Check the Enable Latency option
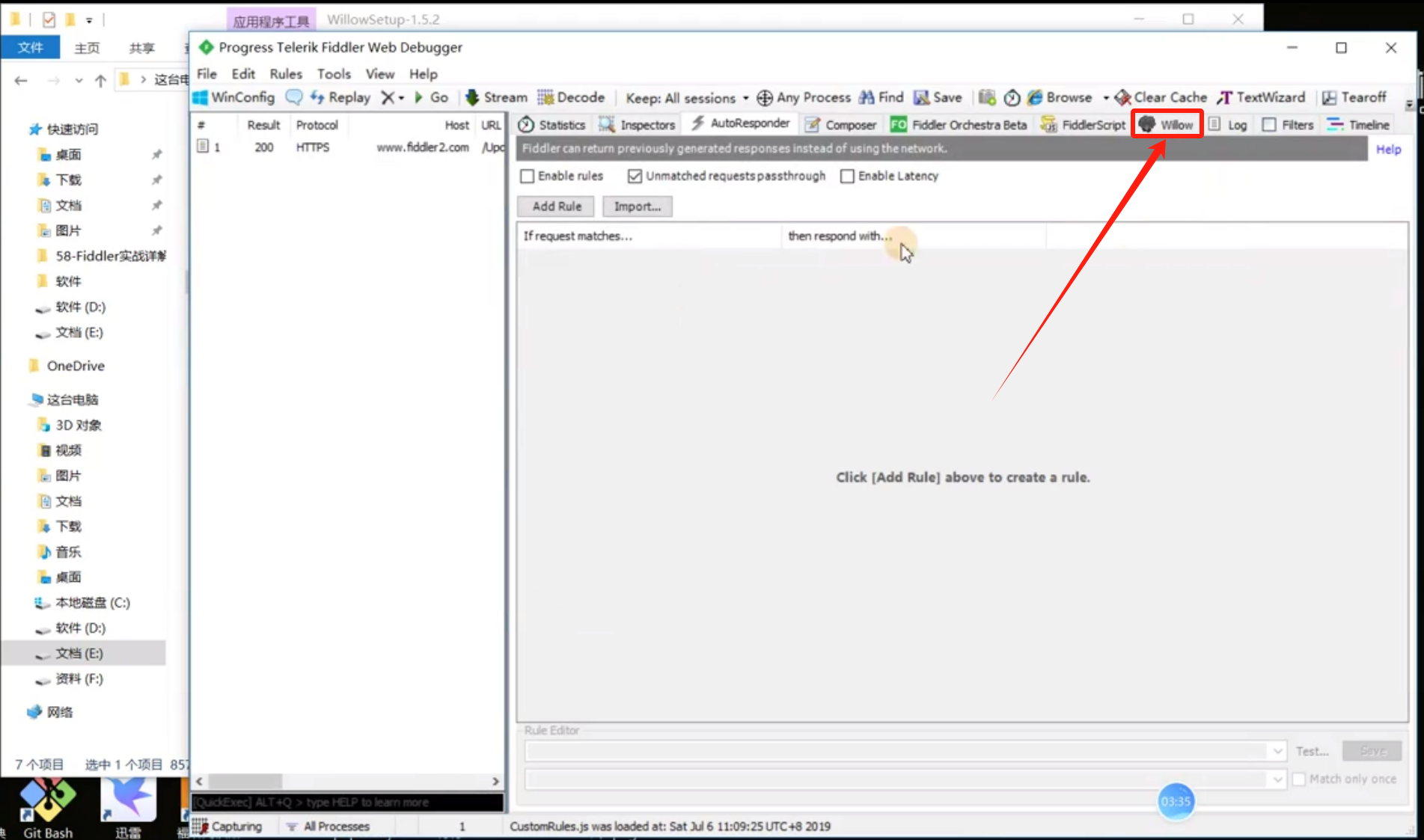Screen dimensions: 1424x840 847,176
